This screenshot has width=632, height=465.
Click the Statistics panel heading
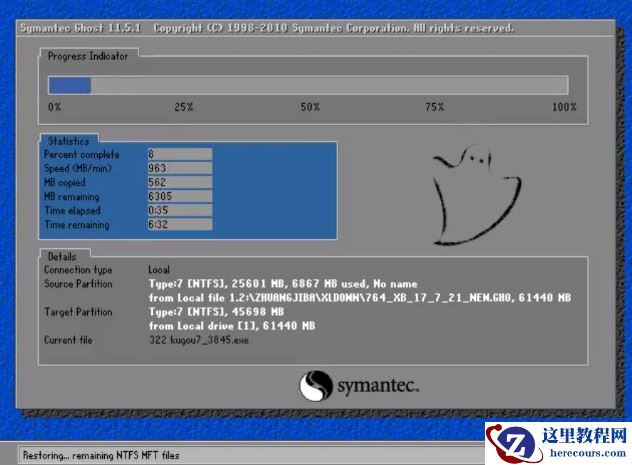click(x=69, y=141)
